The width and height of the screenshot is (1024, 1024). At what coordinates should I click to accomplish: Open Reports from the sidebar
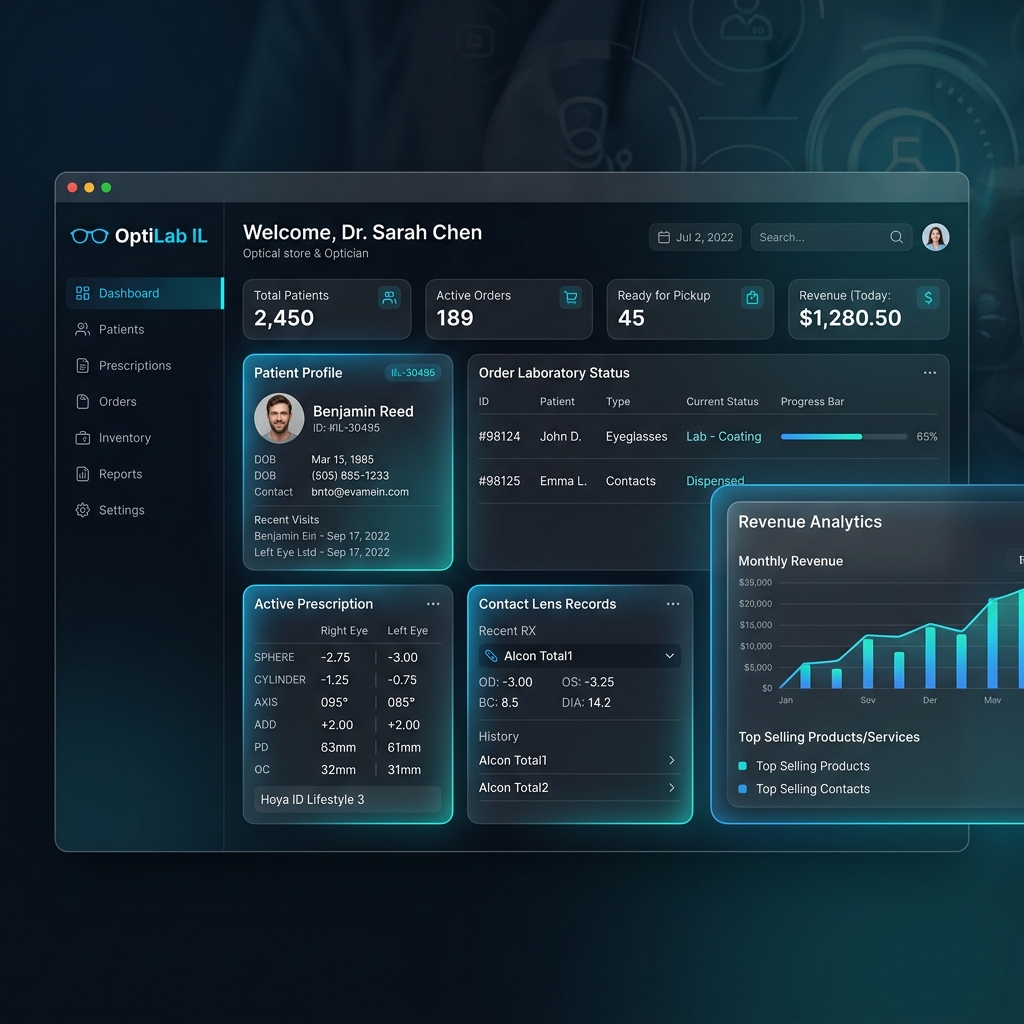tap(120, 474)
